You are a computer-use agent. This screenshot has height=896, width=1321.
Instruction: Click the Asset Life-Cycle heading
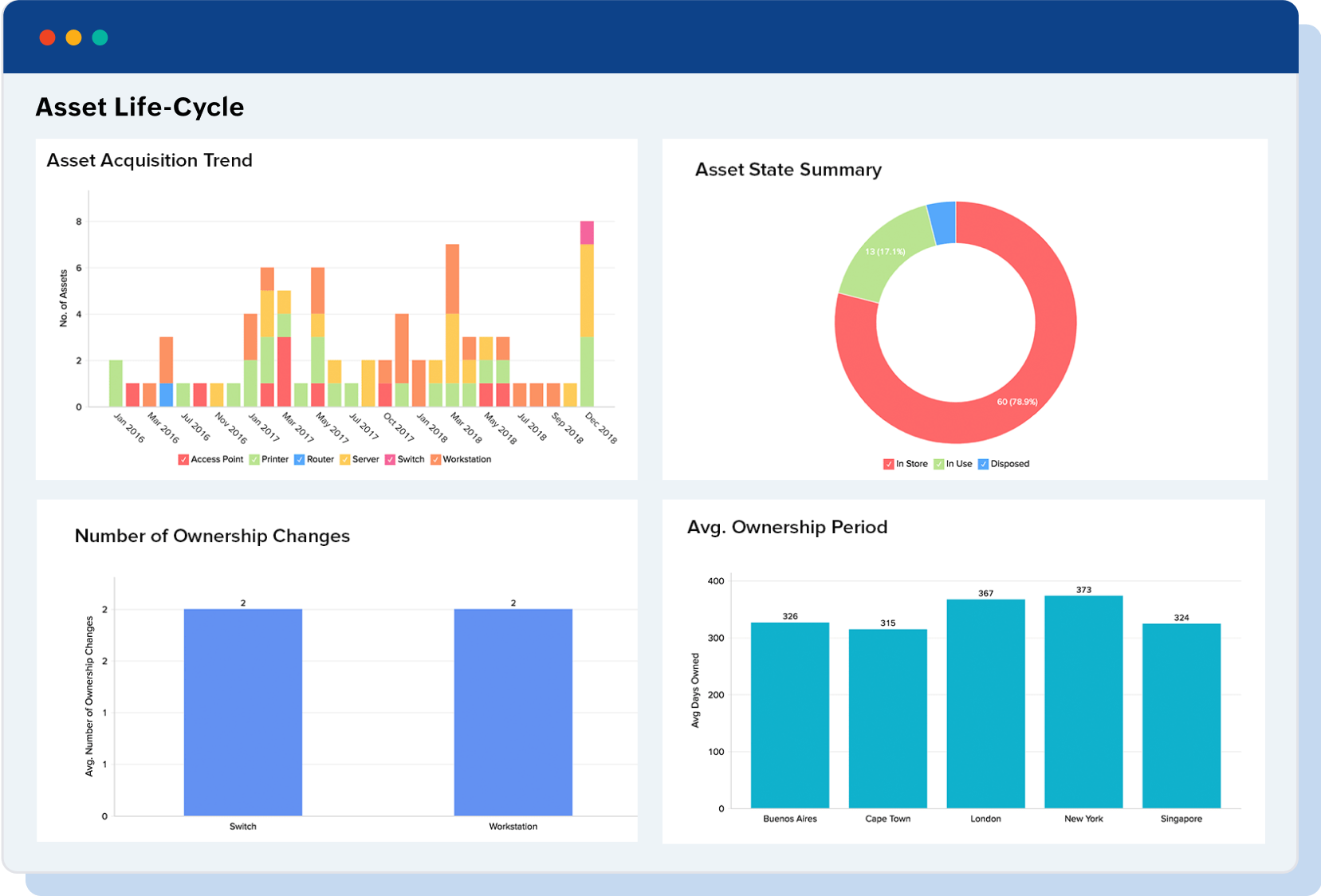point(140,107)
